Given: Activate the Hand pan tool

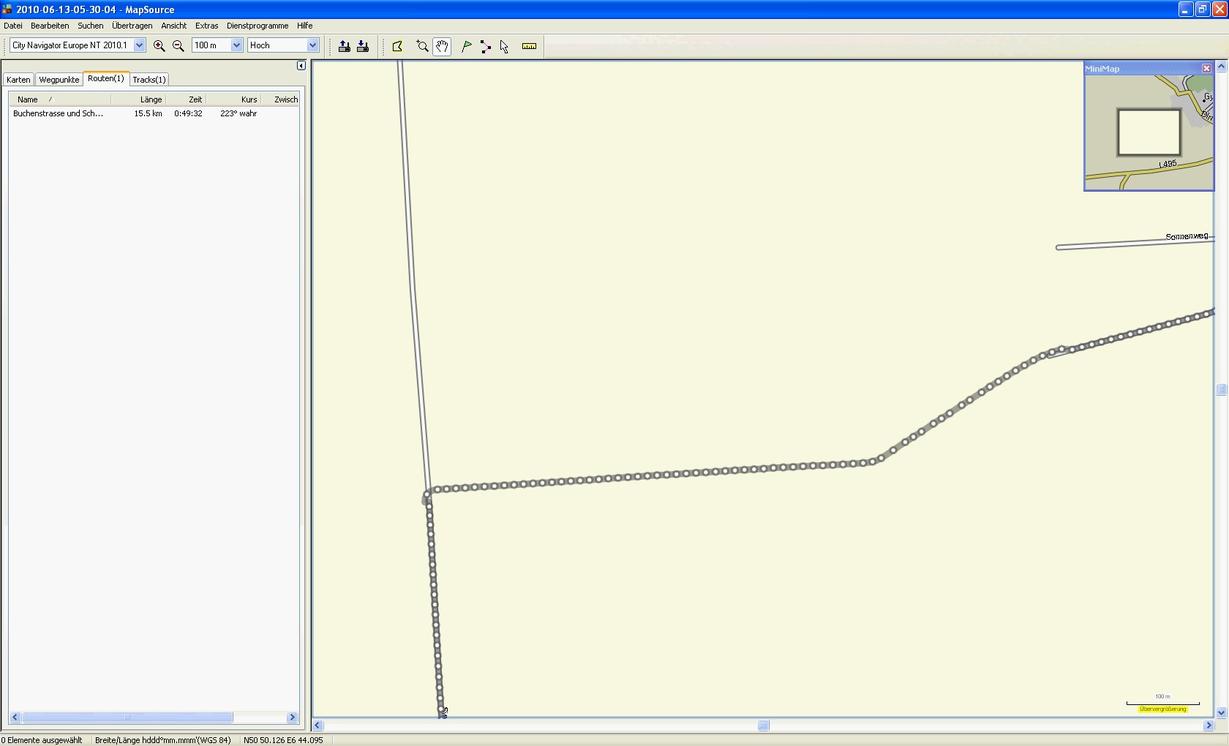Looking at the screenshot, I should point(441,46).
